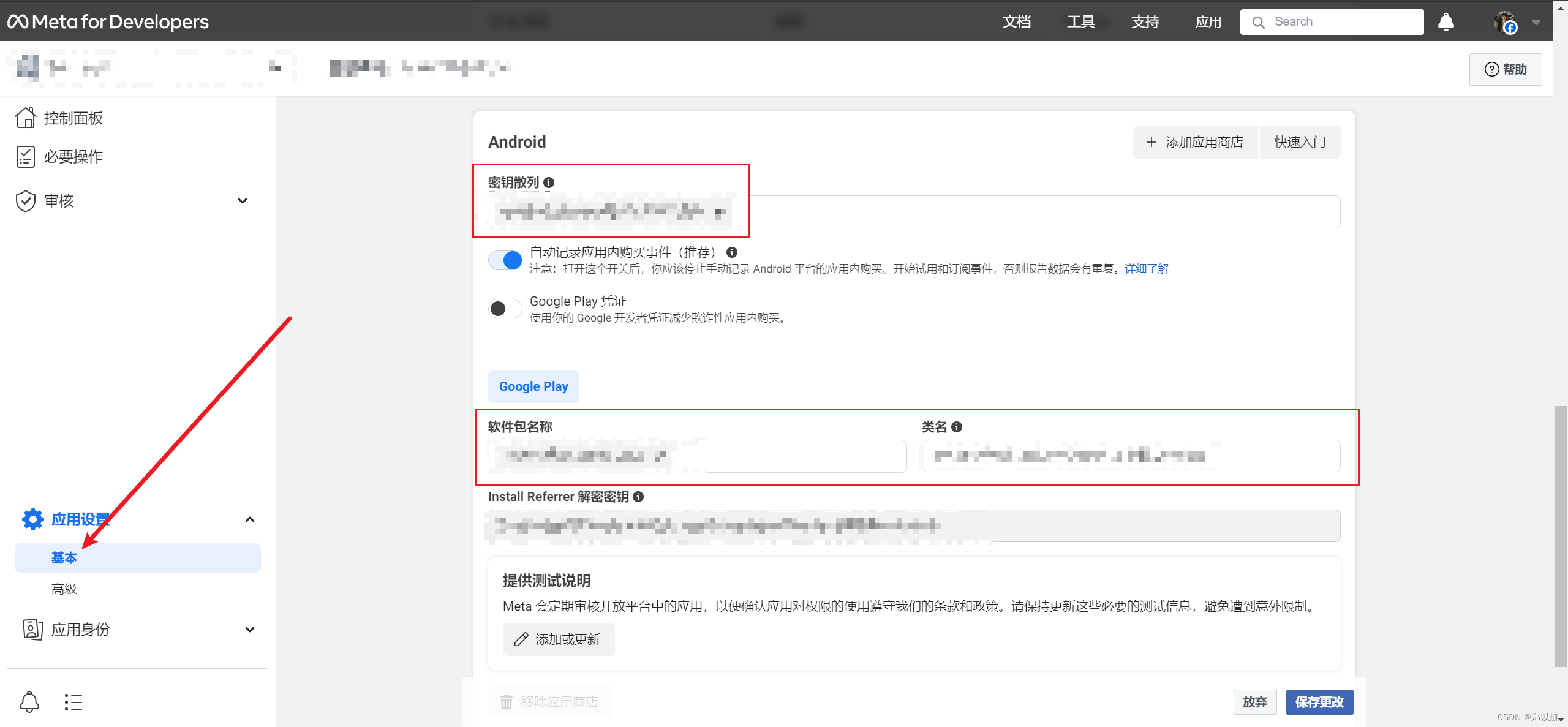Click the list icon at sidebar bottom
Image resolution: width=1568 pixels, height=727 pixels.
pos(73,702)
